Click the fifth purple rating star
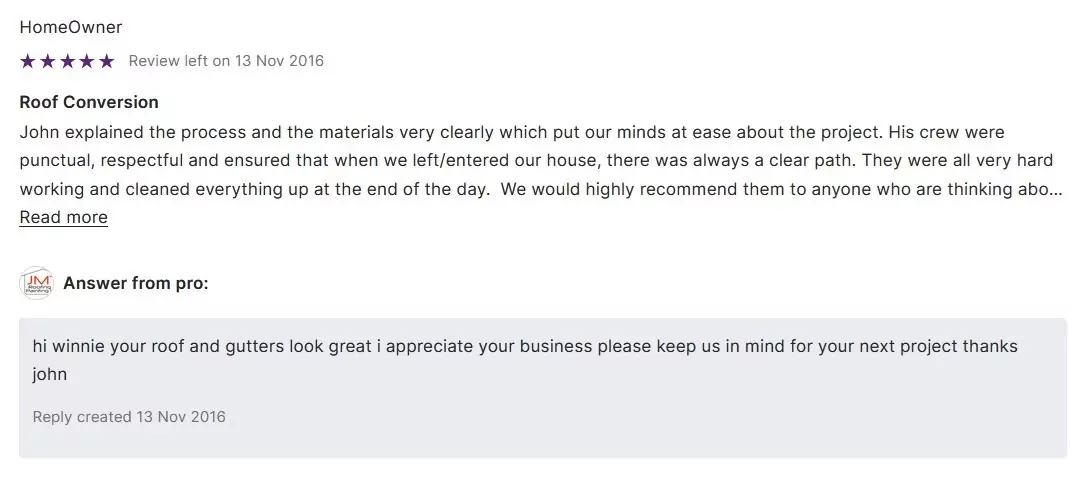The image size is (1091, 478). (x=107, y=61)
